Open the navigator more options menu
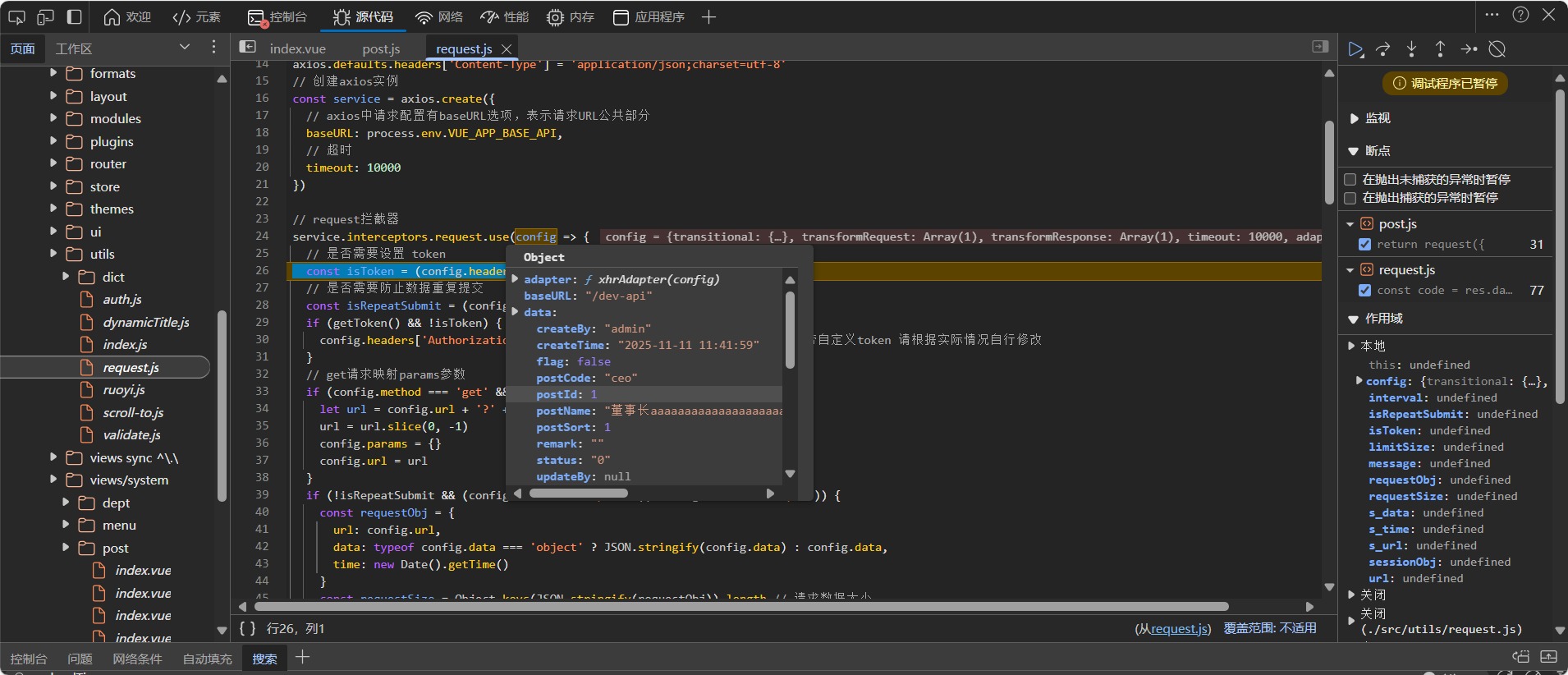Viewport: 1568px width, 675px height. (x=213, y=48)
